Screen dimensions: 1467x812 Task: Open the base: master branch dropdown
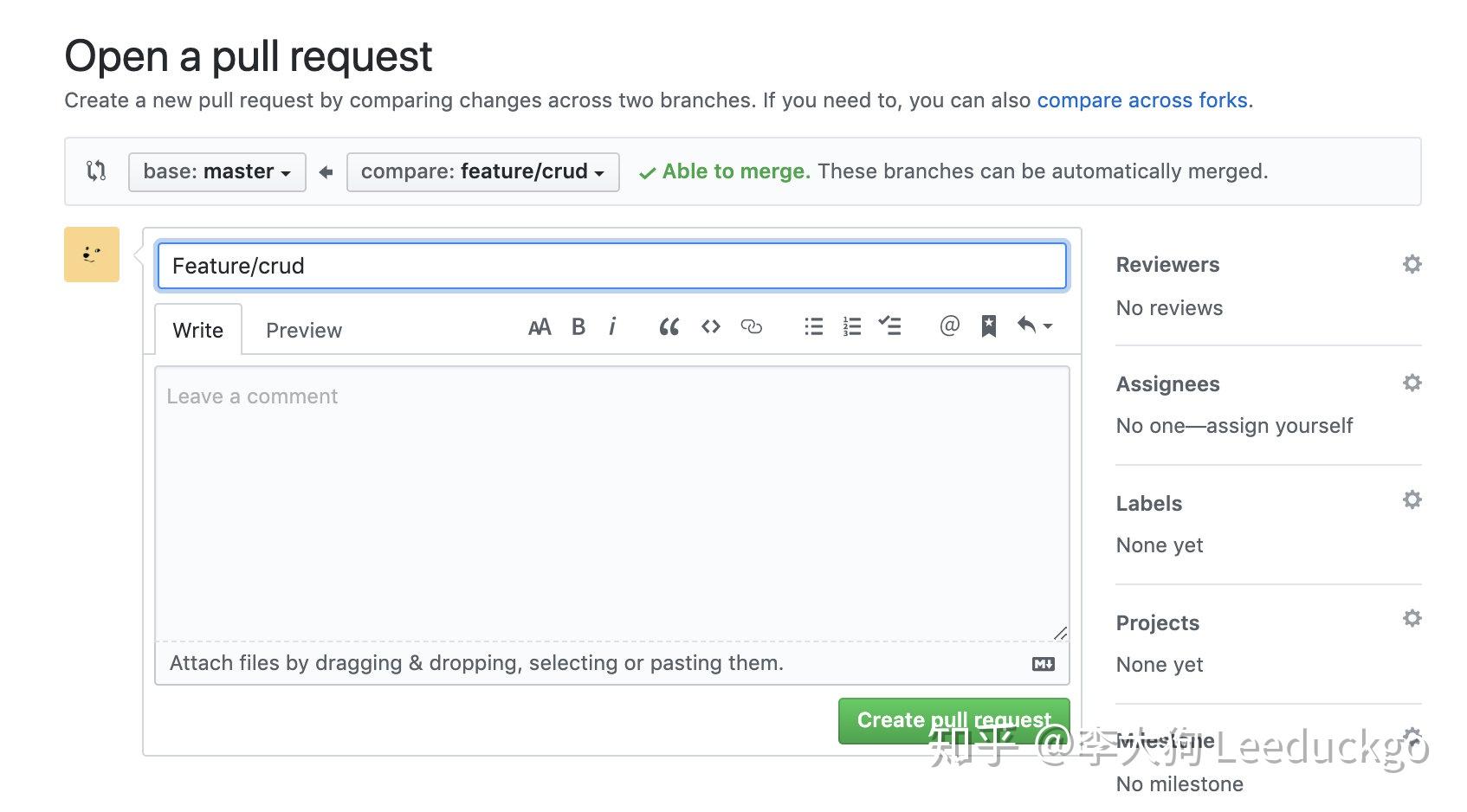217,172
